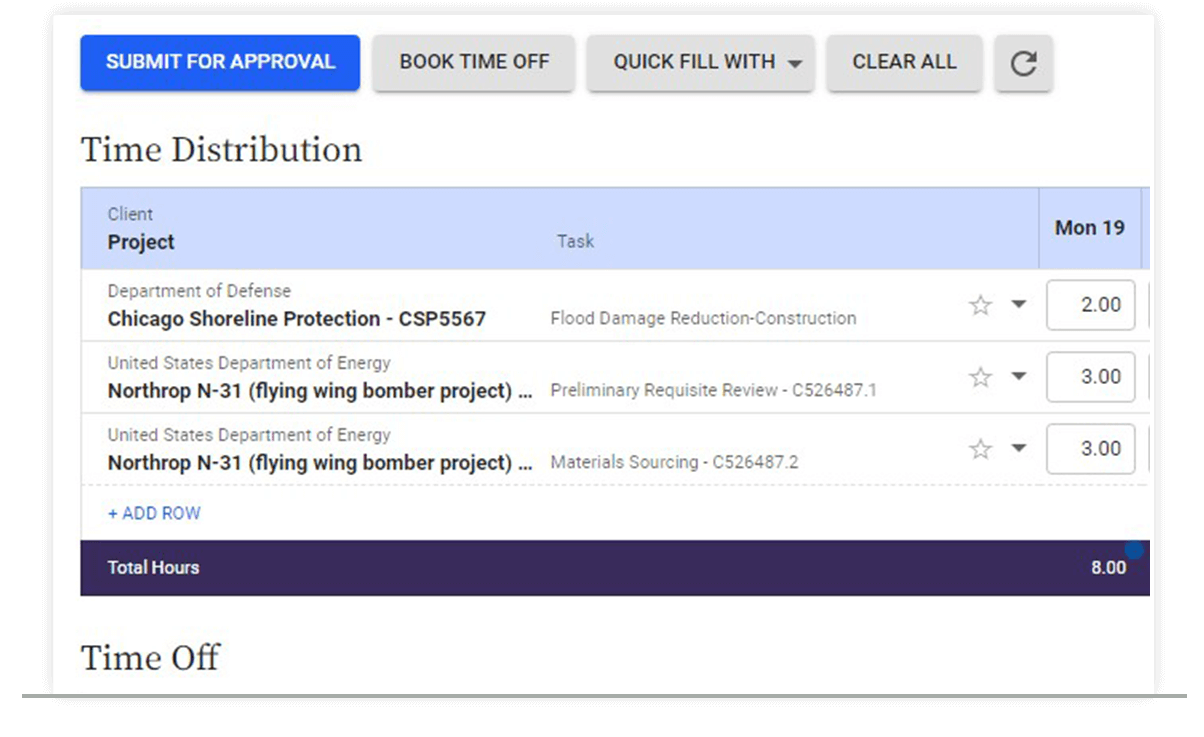1204x737 pixels.
Task: Select Flood Damage Reduction-Construction task text
Action: tap(703, 318)
